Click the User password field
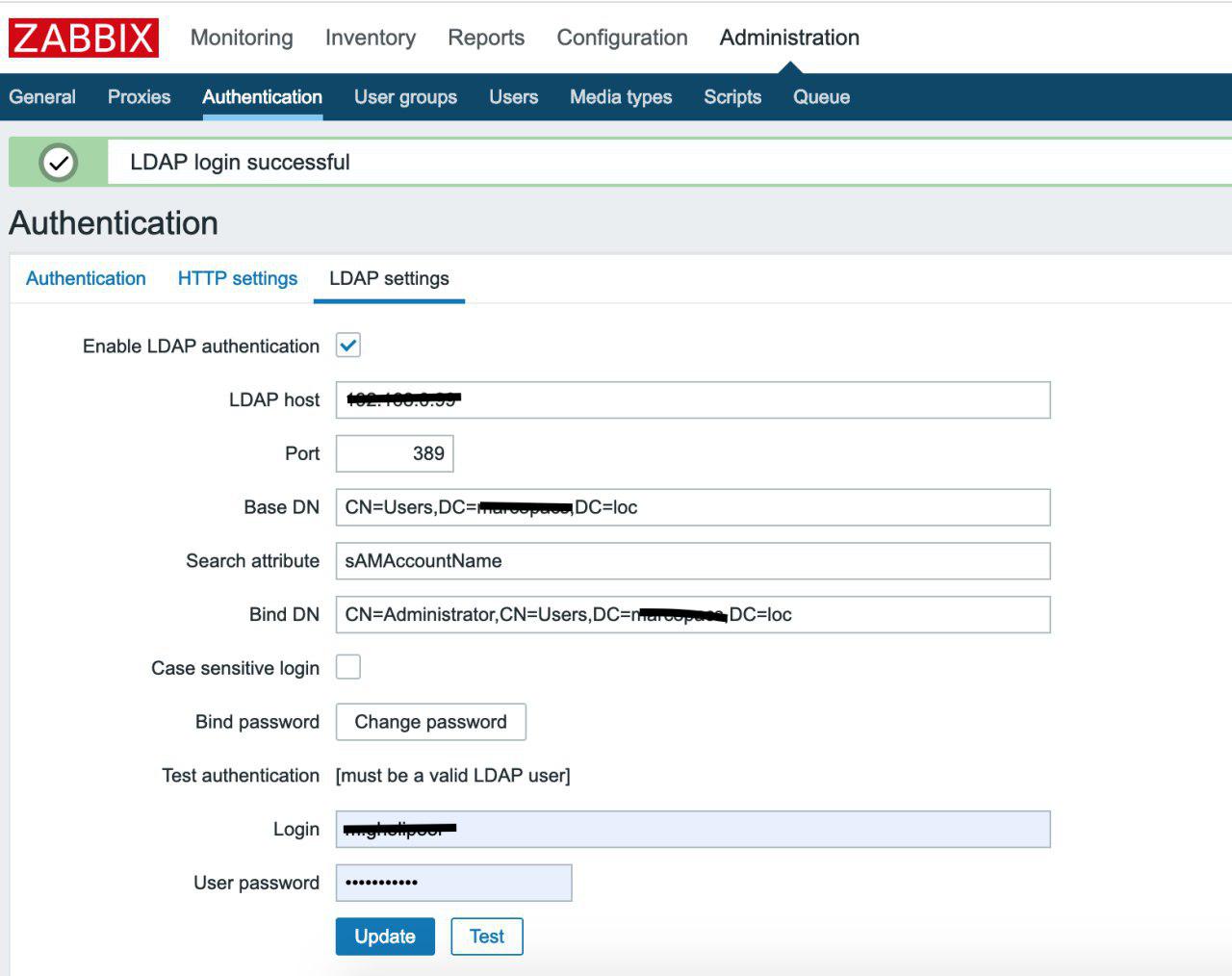Image resolution: width=1232 pixels, height=976 pixels. (x=453, y=883)
